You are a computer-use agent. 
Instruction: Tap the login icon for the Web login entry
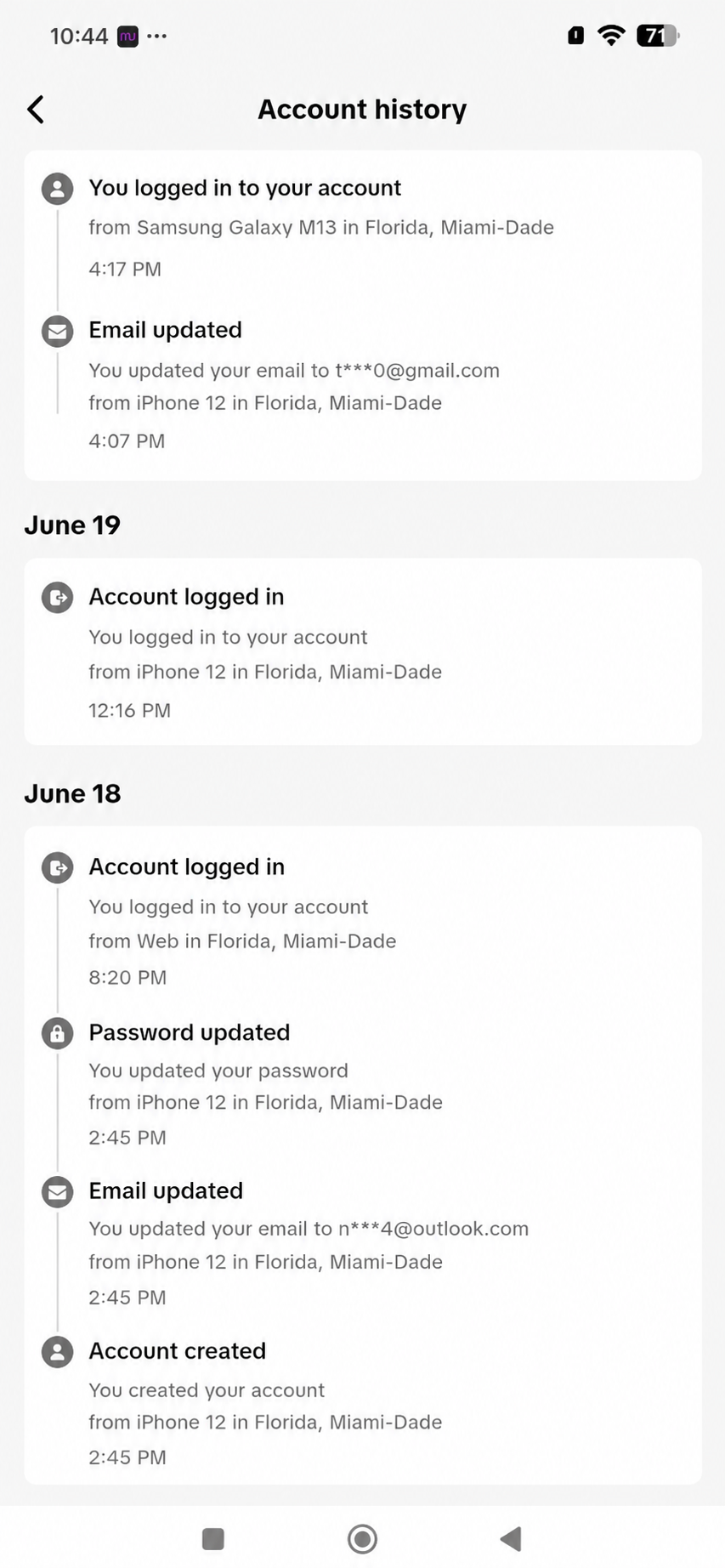(x=57, y=868)
